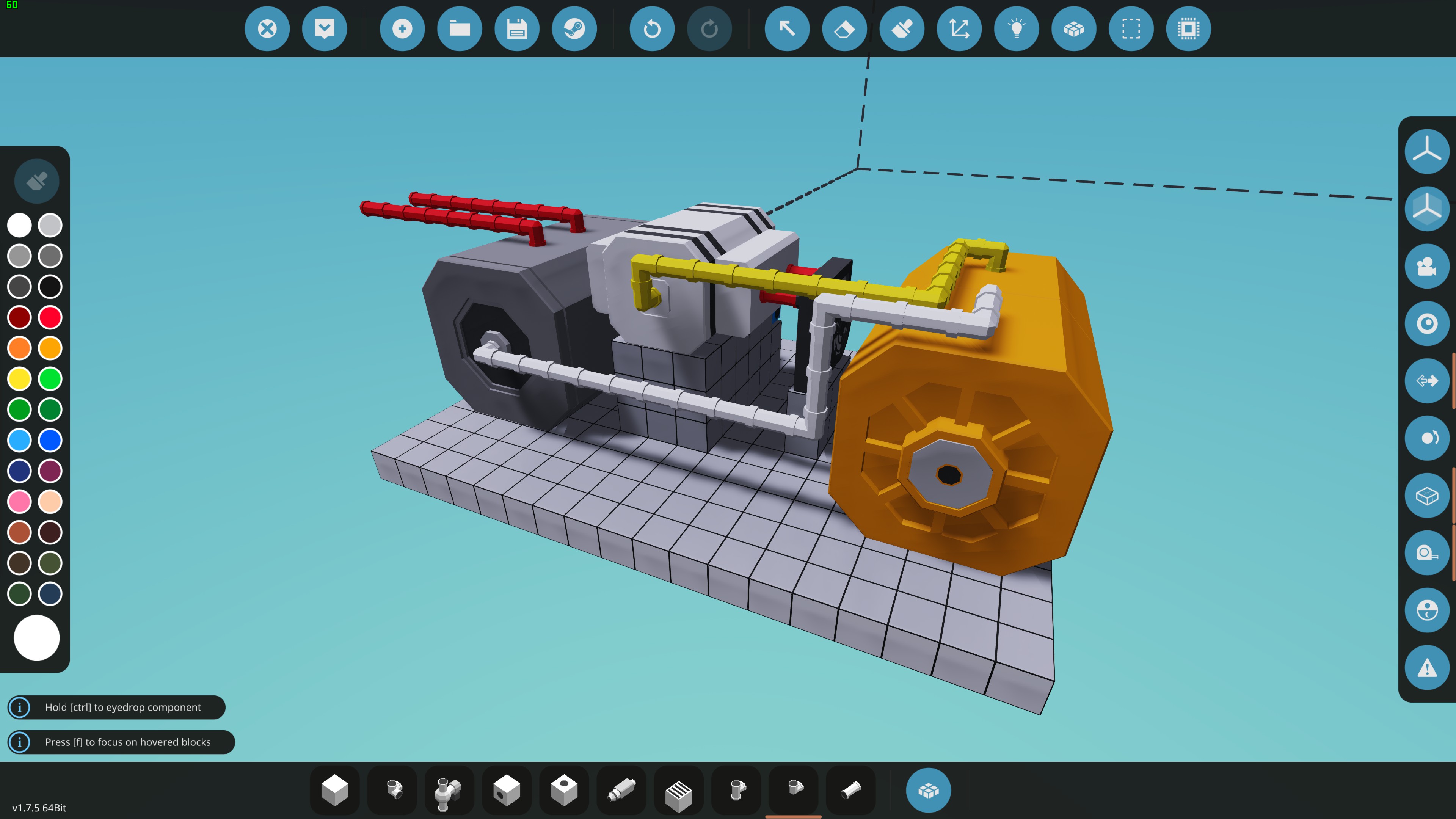Click the close X circle button
Image resolution: width=1456 pixels, height=819 pixels.
click(x=267, y=28)
